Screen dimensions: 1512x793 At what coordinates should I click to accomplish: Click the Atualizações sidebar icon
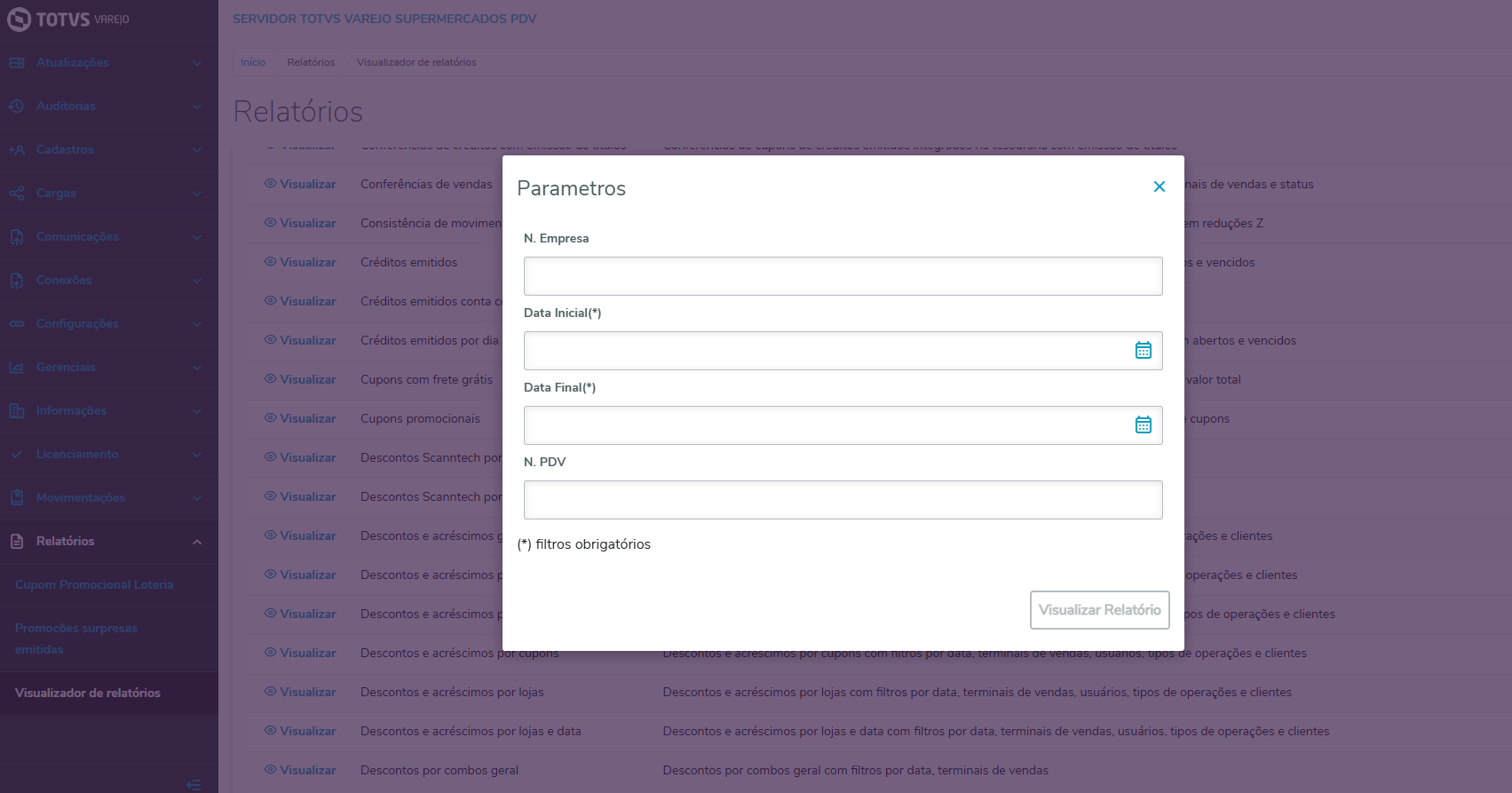click(17, 63)
